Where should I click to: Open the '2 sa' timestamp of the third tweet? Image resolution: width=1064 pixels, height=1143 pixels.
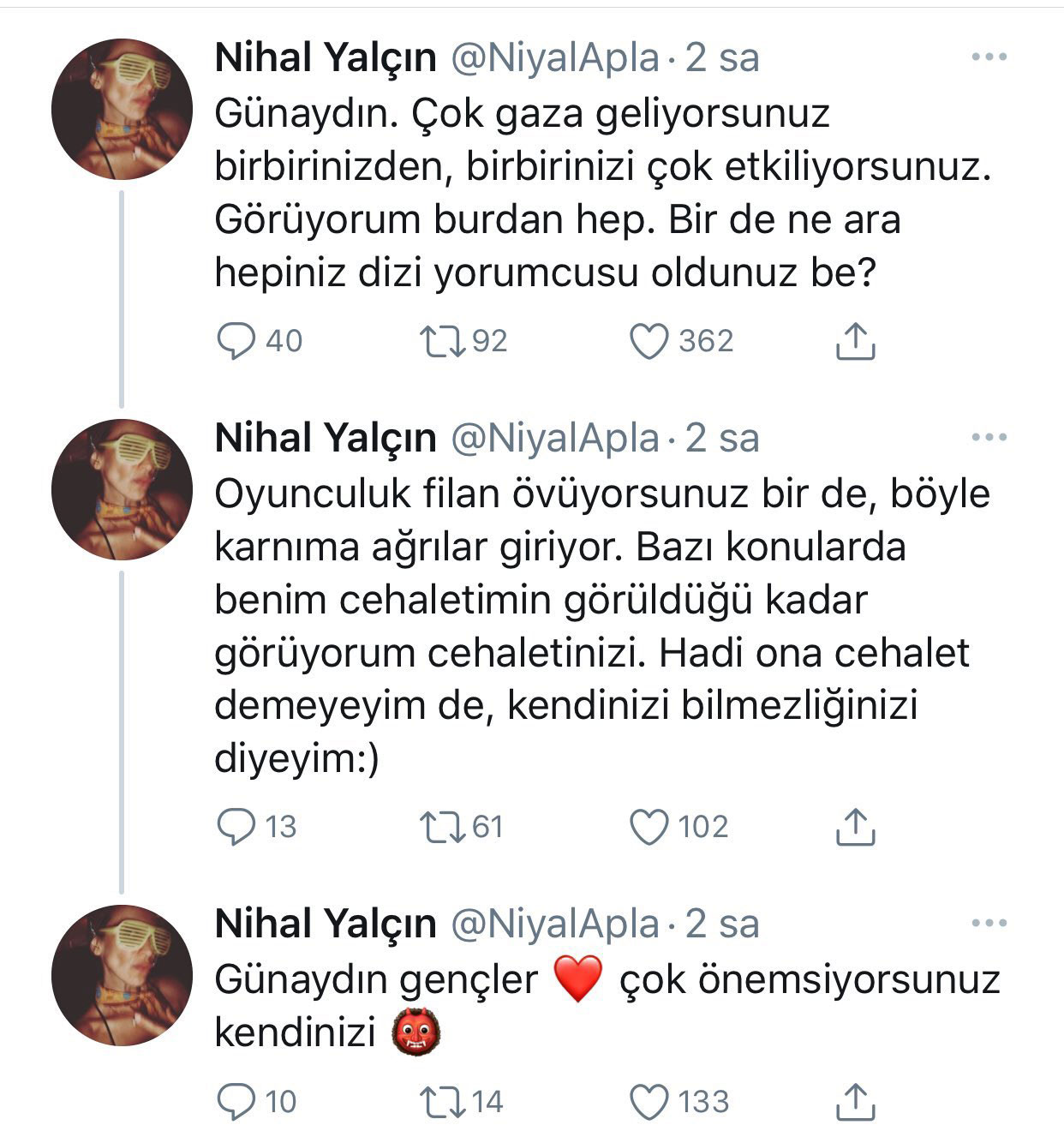(x=722, y=925)
